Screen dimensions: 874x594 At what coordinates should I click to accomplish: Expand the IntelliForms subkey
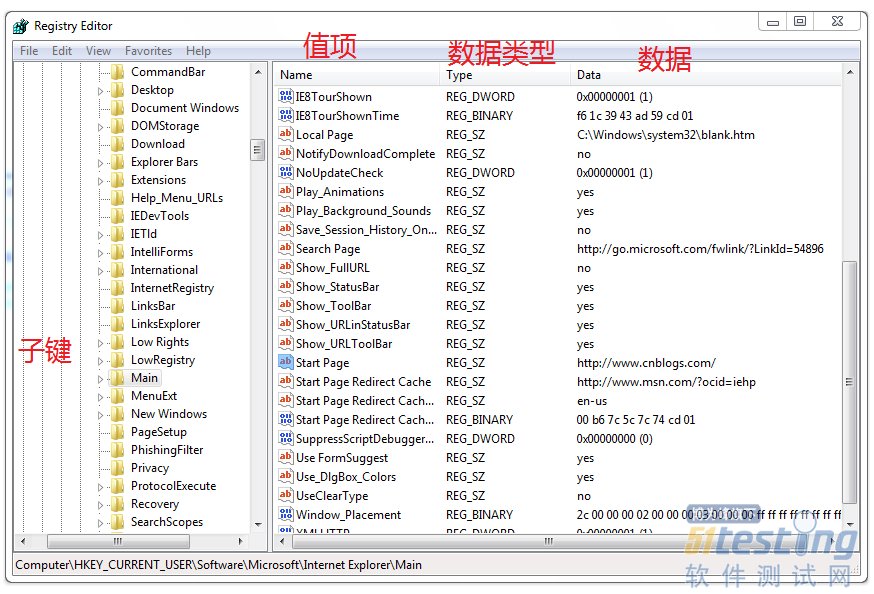(100, 253)
